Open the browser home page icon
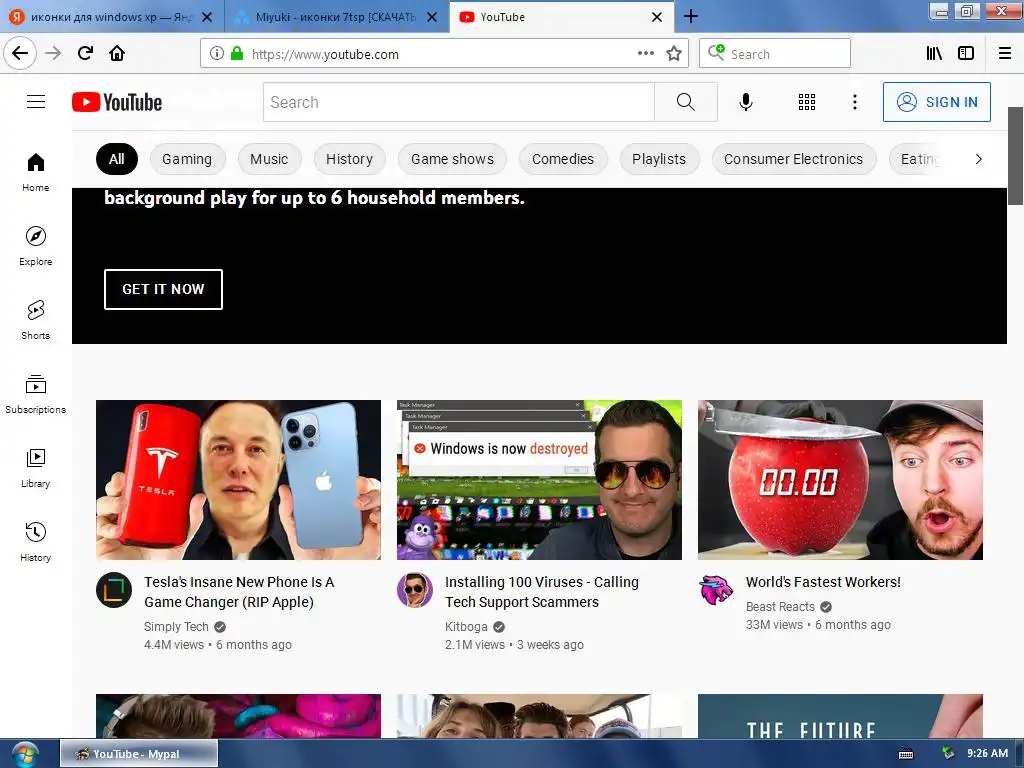The height and width of the screenshot is (768, 1024). click(117, 53)
